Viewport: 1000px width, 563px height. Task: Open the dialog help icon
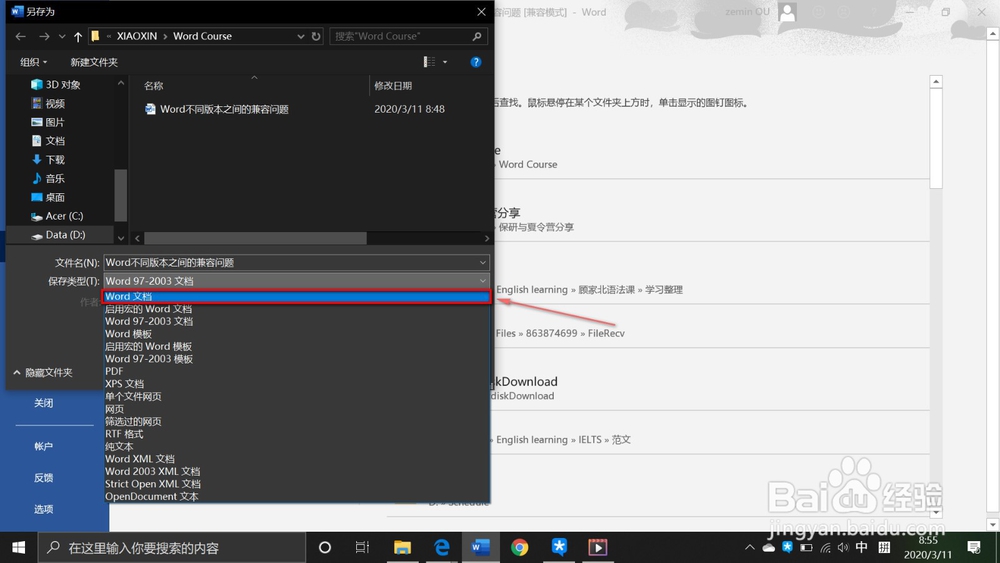click(476, 62)
